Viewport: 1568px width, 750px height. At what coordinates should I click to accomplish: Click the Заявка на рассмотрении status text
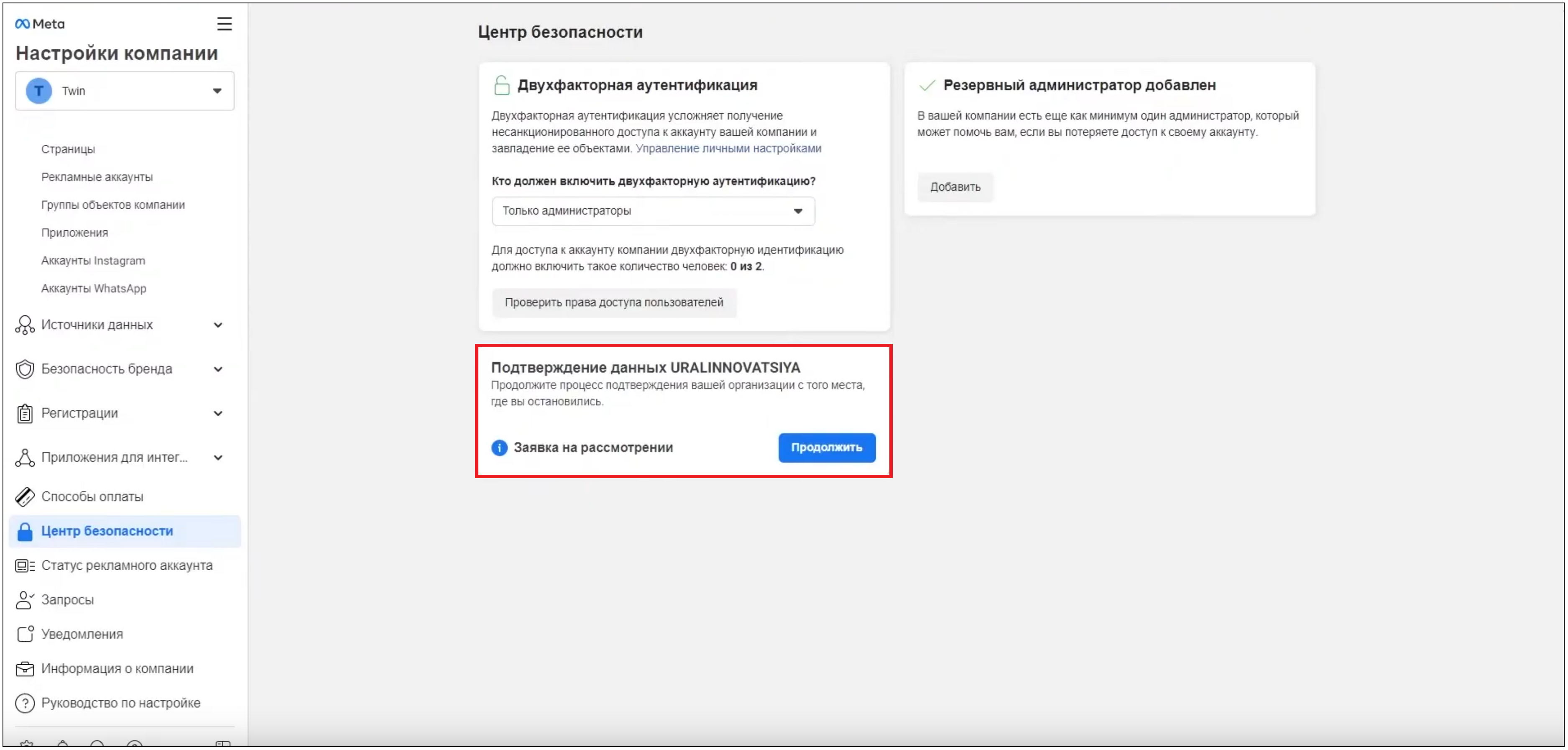593,448
